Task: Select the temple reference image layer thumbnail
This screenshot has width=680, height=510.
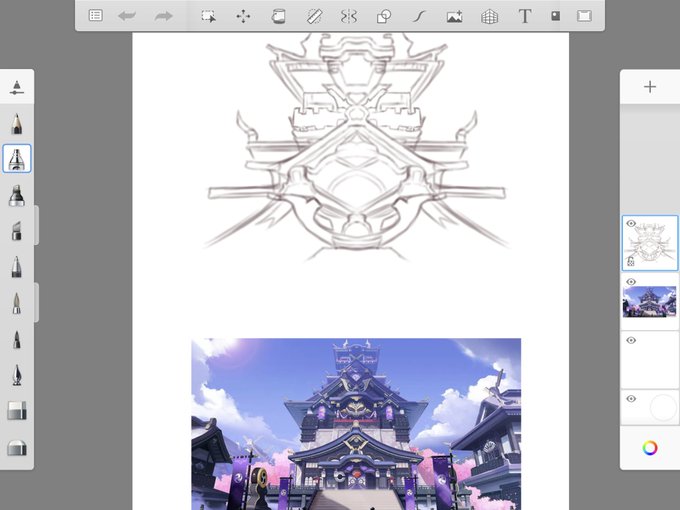Action: point(649,302)
